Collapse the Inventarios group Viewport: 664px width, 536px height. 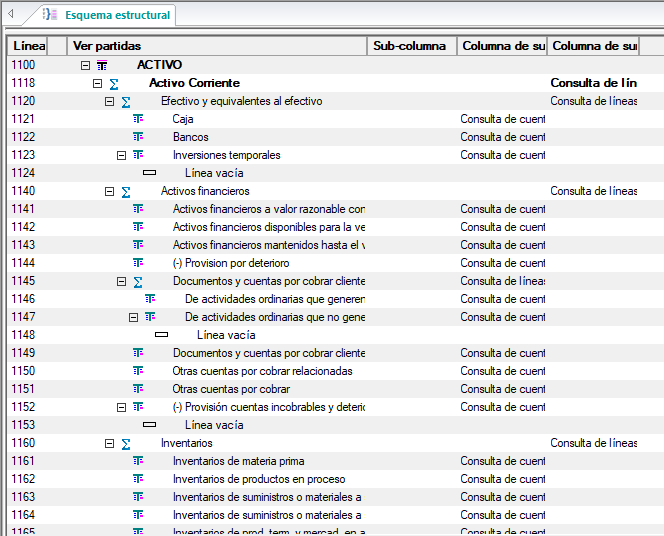(x=109, y=443)
